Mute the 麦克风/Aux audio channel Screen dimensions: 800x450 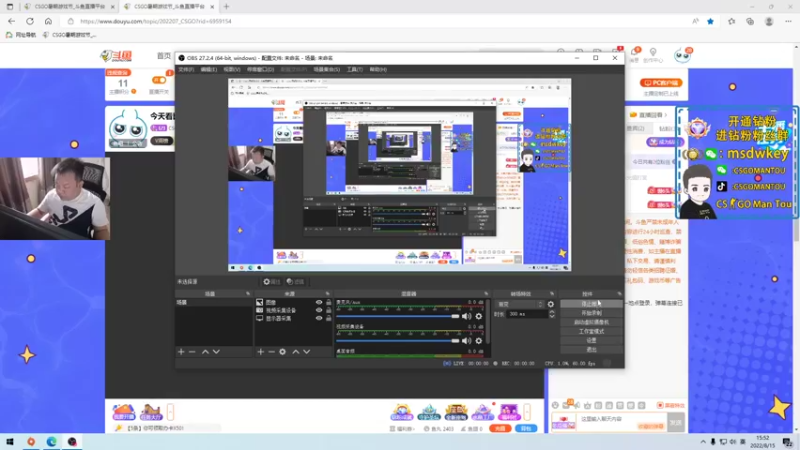coord(466,316)
